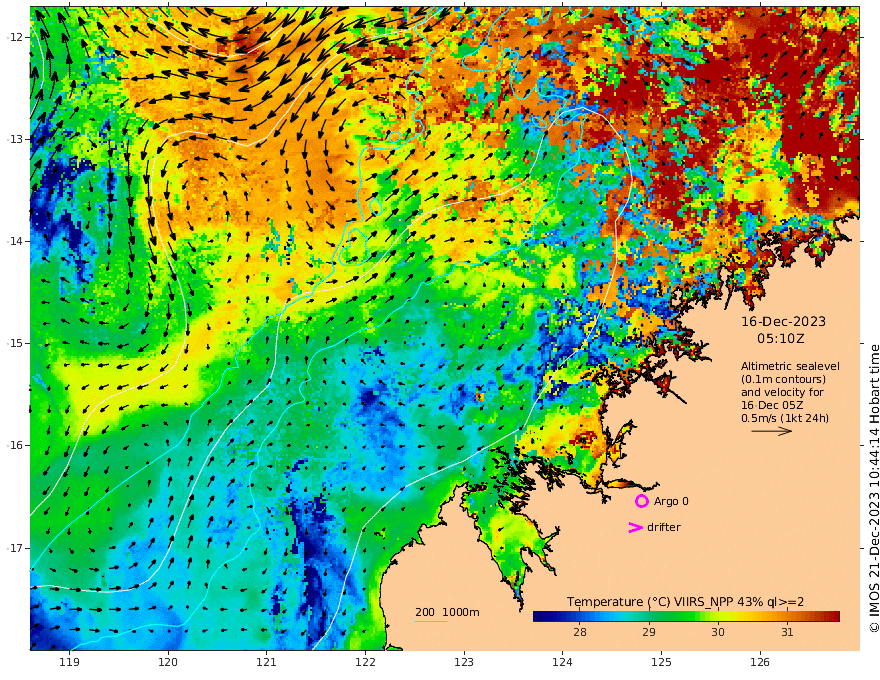880x680 pixels.
Task: Click the longitude axis label 123
Action: [464, 663]
